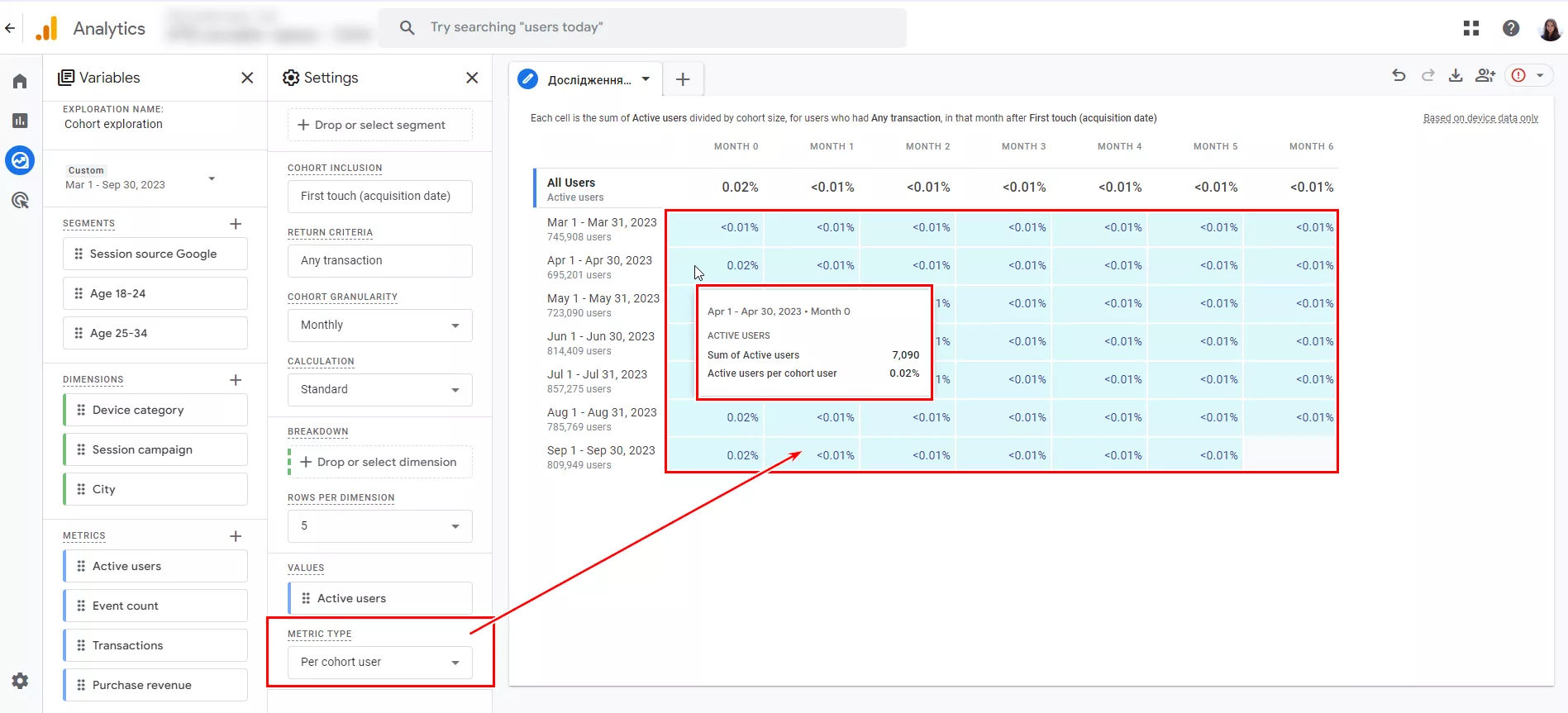
Task: Focus the Analytics search field
Action: pos(642,27)
